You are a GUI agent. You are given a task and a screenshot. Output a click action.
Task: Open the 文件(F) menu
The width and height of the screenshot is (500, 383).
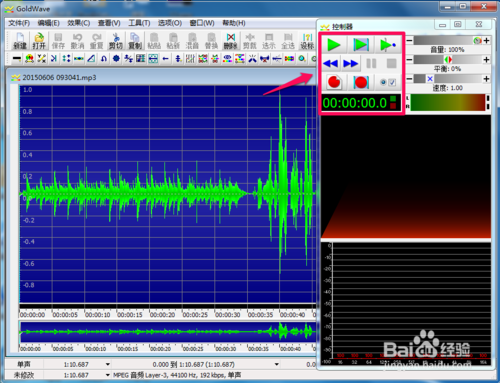19,23
